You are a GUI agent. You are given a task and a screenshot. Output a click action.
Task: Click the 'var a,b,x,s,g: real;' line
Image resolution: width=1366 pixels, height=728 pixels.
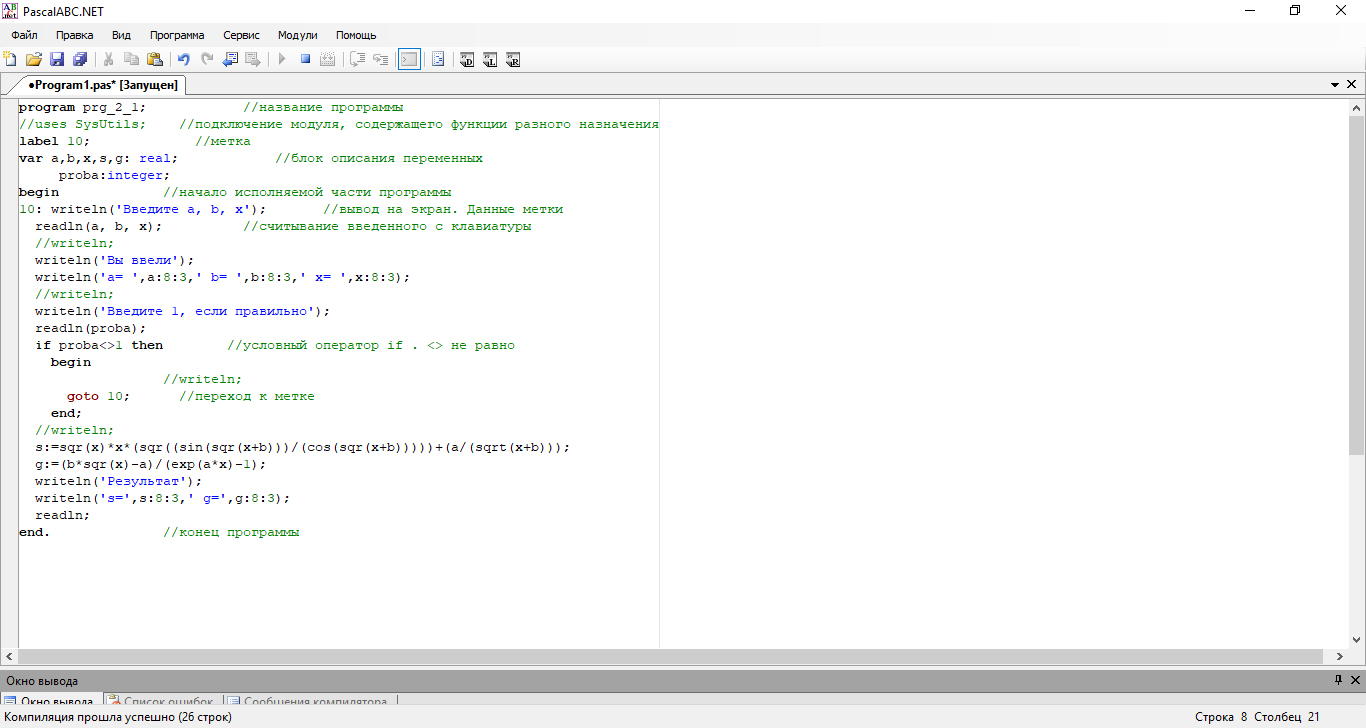tap(98, 158)
